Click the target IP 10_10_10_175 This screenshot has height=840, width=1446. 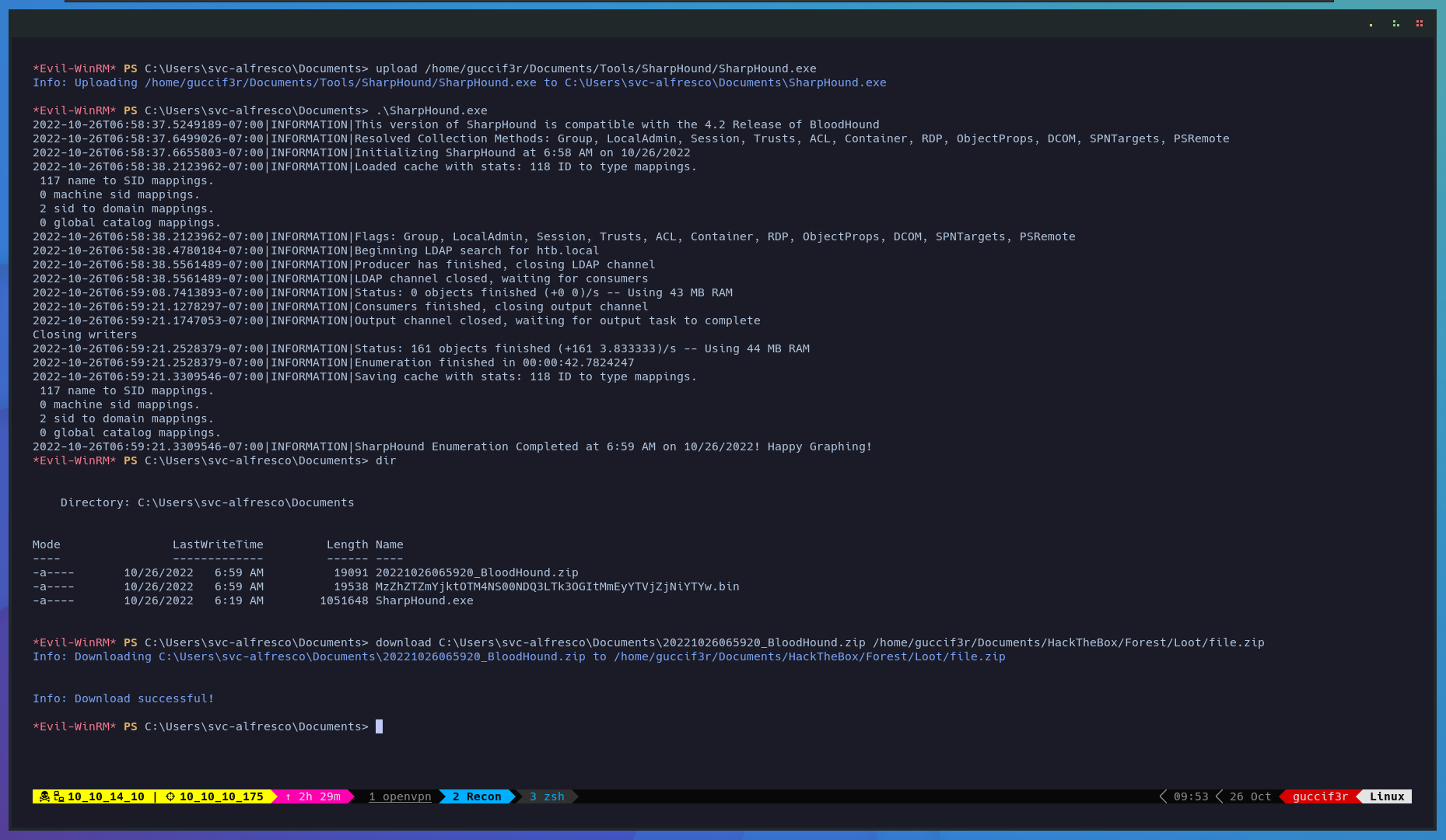(222, 796)
